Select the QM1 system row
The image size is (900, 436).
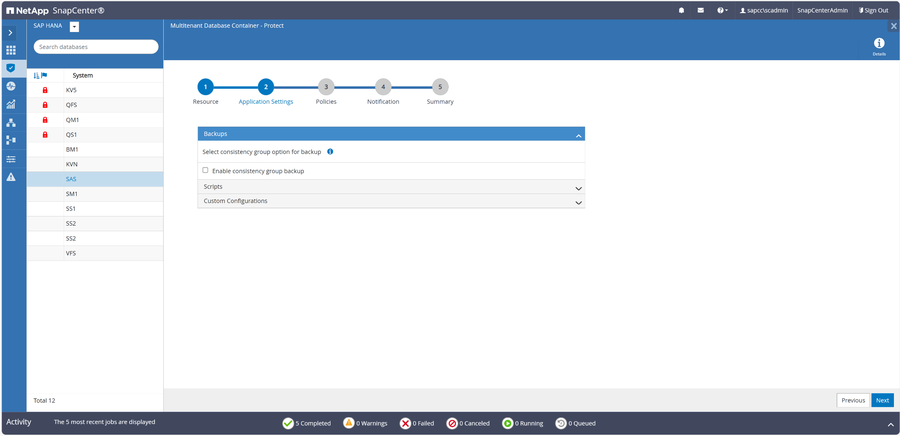[95, 120]
